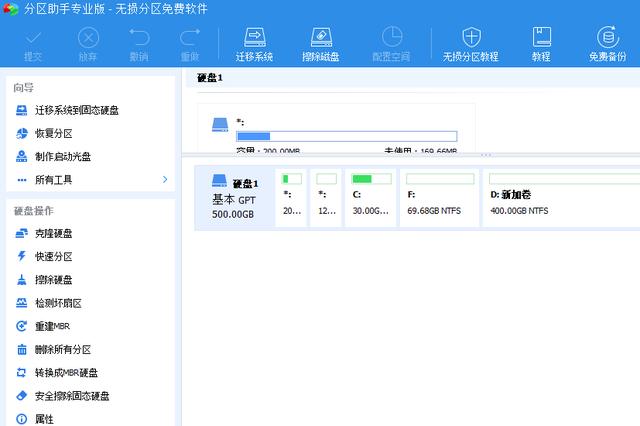This screenshot has width=640, height=426.
Task: Click the 克隆硬盘 icon
Action: [x=21, y=233]
